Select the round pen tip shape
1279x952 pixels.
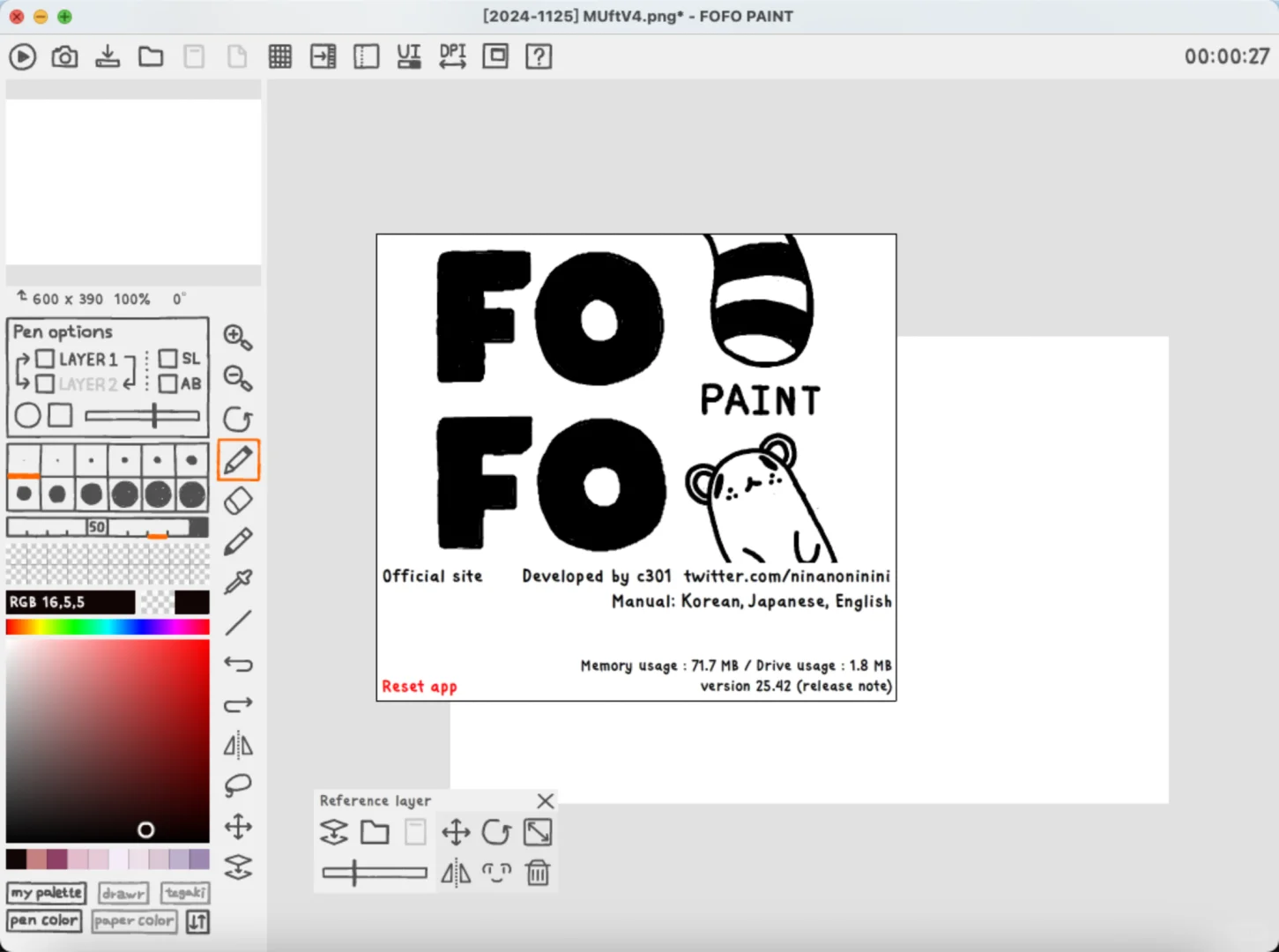[27, 415]
